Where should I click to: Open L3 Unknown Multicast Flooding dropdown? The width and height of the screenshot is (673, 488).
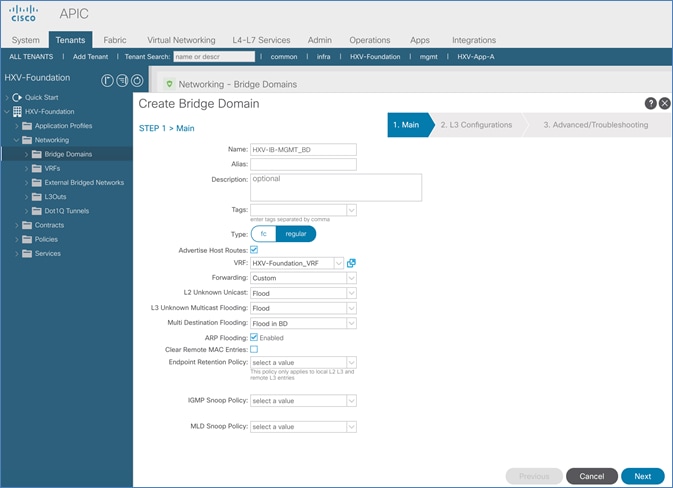click(351, 308)
